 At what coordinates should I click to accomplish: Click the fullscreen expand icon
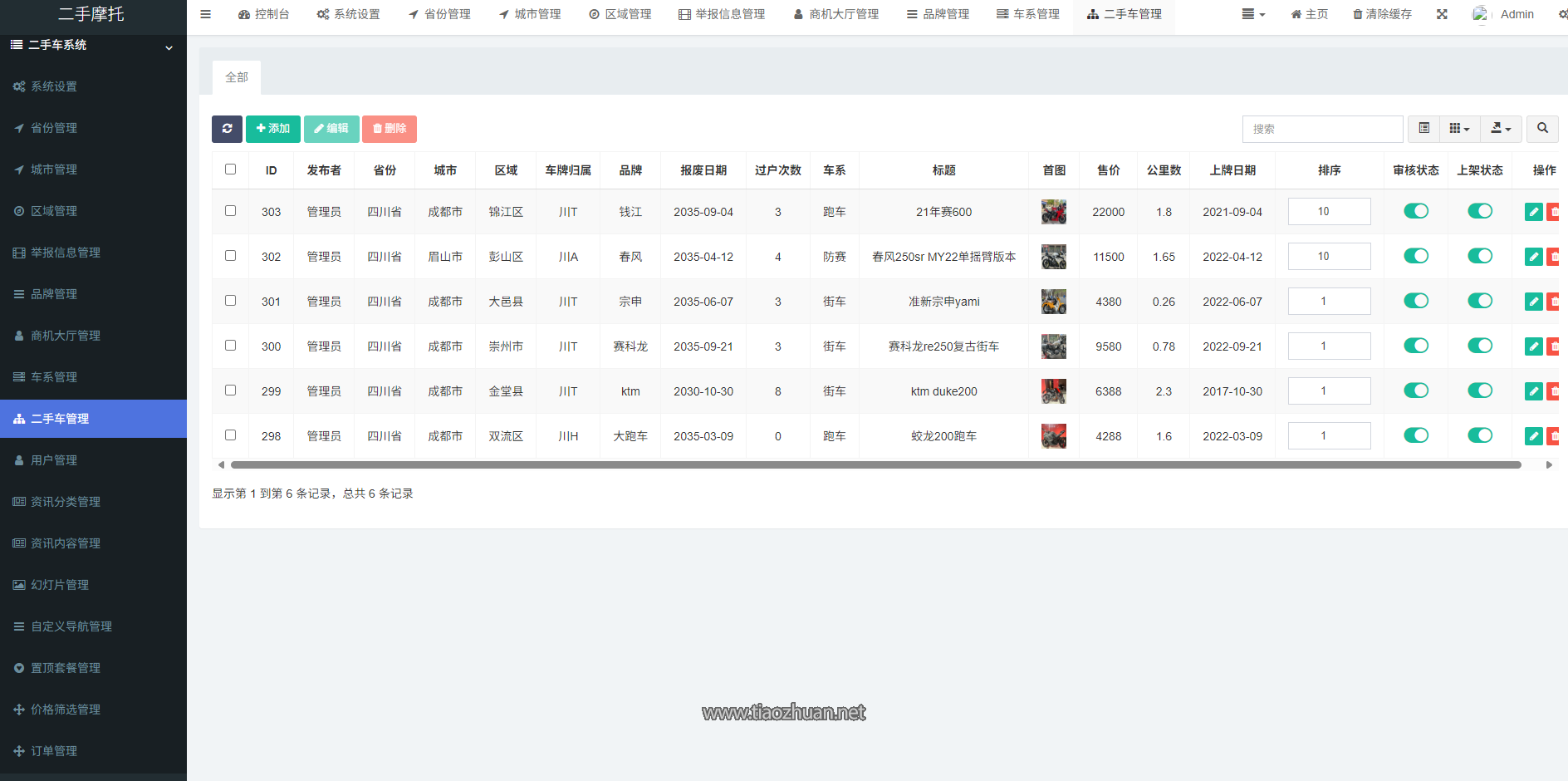tap(1442, 14)
